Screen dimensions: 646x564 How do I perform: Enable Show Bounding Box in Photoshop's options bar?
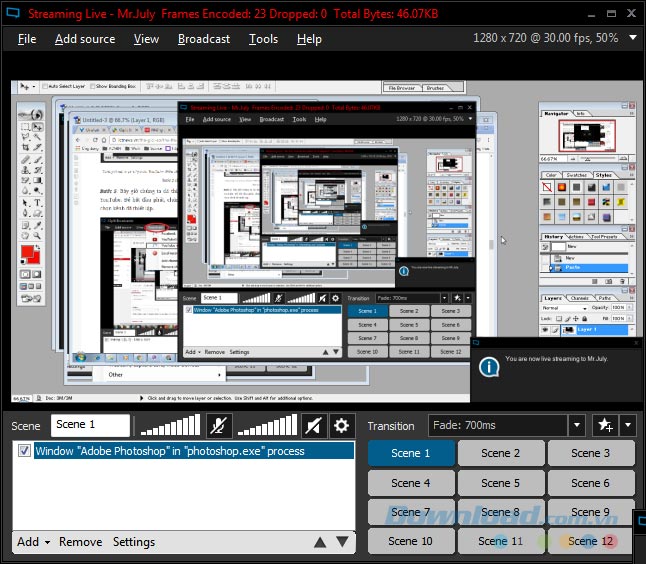(x=92, y=87)
